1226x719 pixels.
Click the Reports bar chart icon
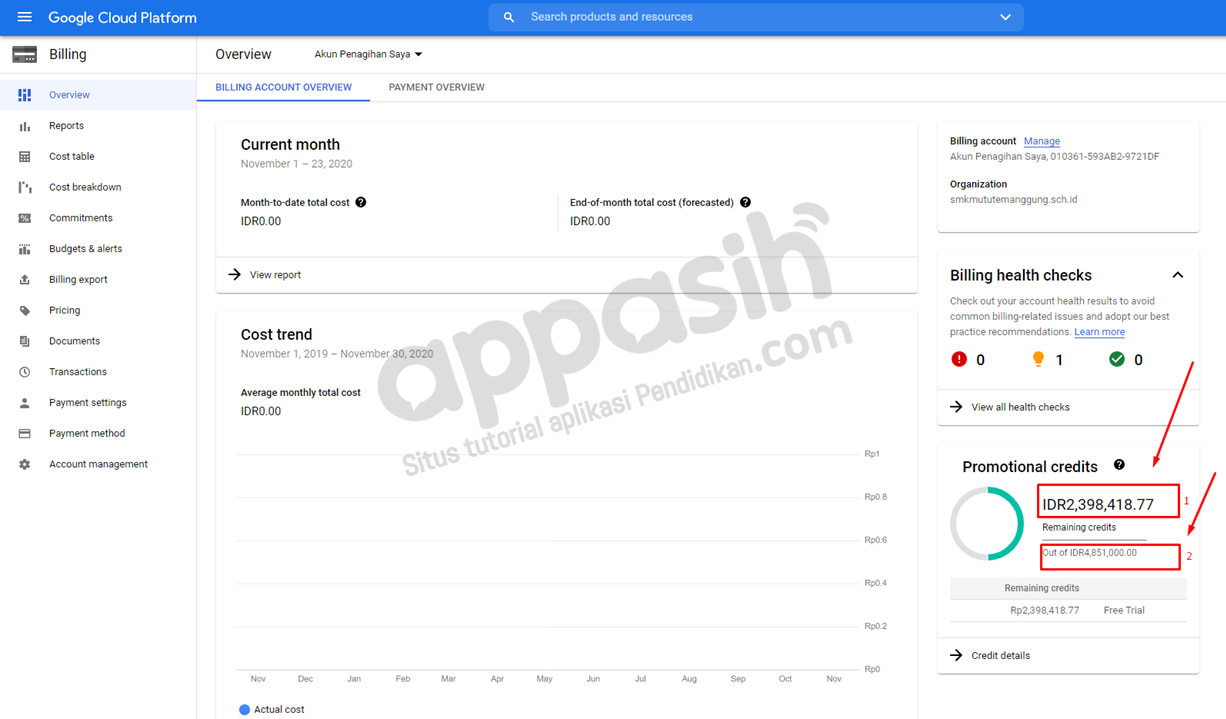[x=25, y=126]
